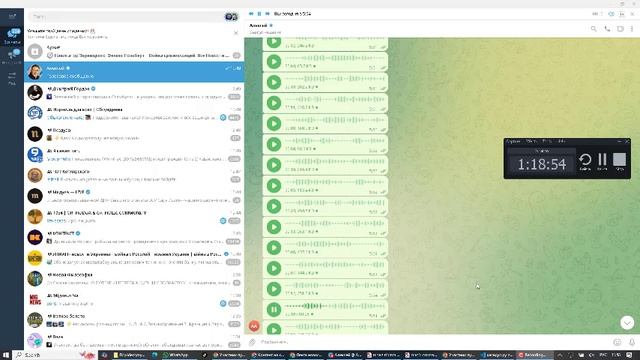The height and width of the screenshot is (360, 640).
Task: Open the MIG NEWS channel chat
Action: (134, 300)
